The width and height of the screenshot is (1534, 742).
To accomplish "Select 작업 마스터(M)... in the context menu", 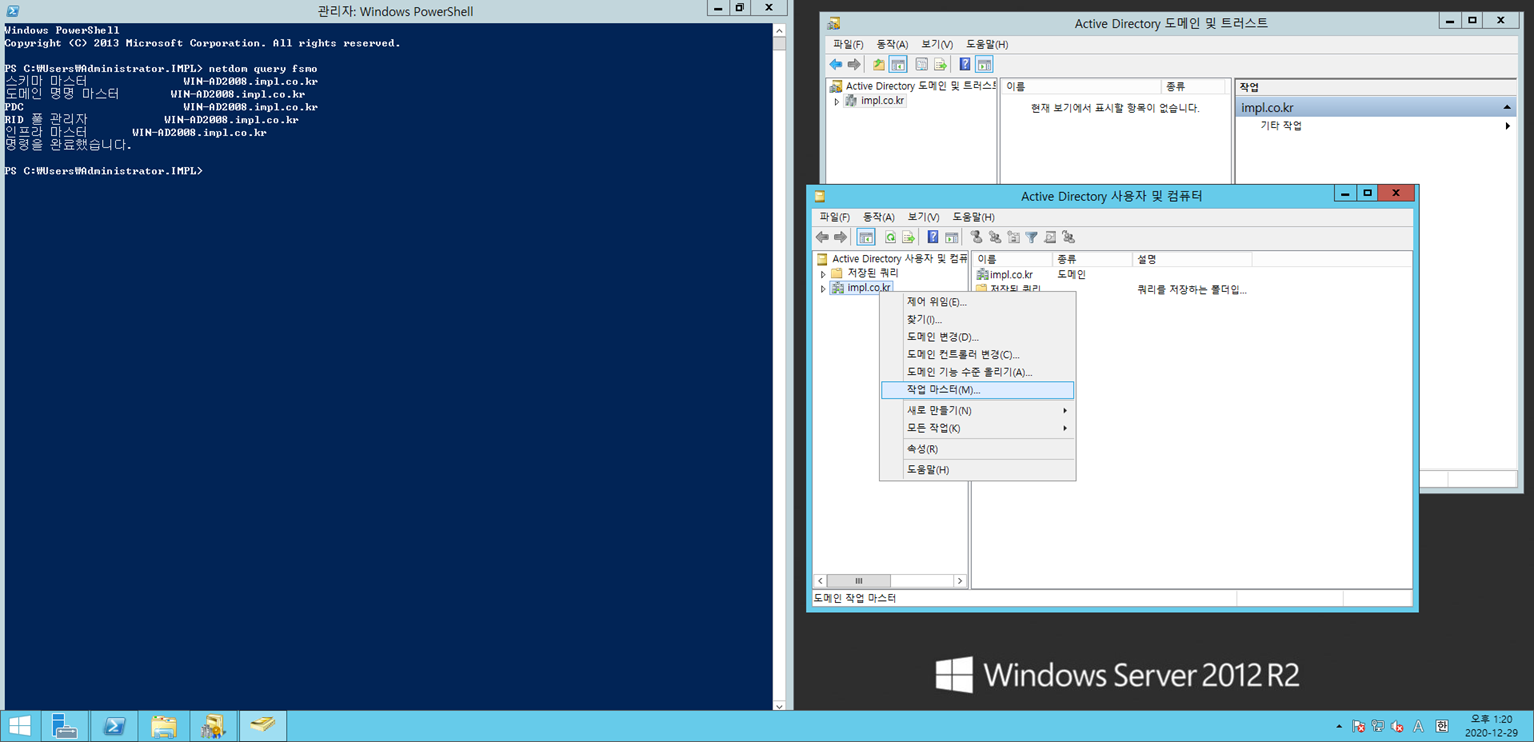I will (x=977, y=390).
